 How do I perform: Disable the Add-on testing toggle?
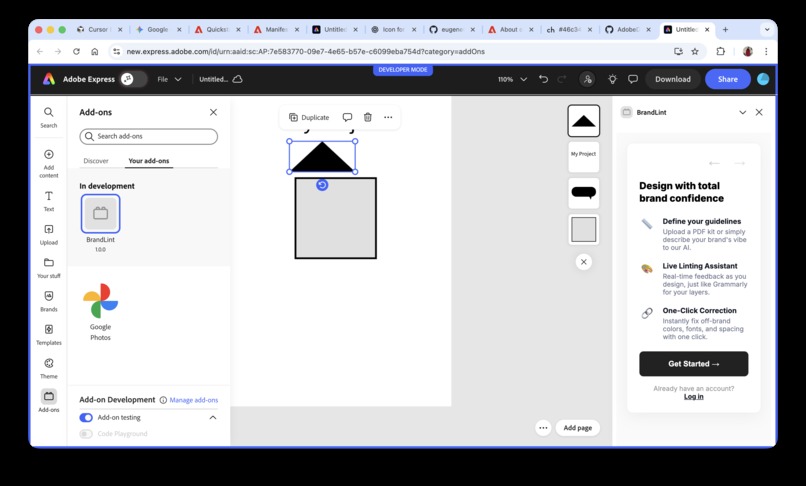tap(86, 418)
